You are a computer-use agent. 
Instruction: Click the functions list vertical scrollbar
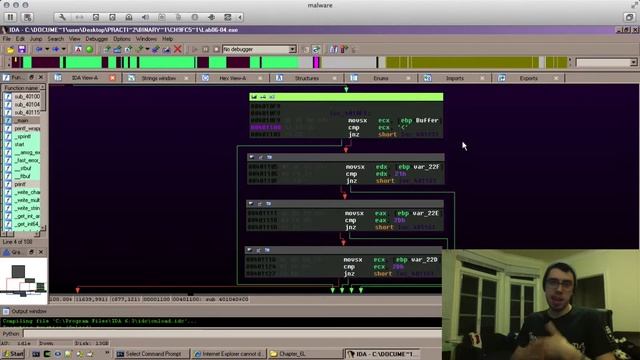[x=43, y=159]
